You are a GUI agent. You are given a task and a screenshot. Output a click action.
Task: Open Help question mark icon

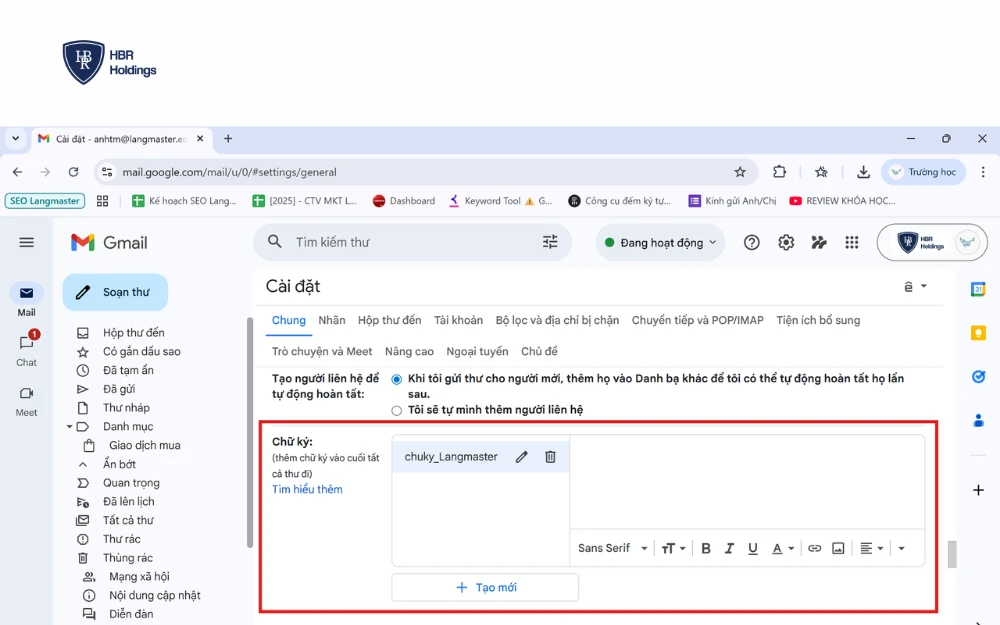[751, 242]
